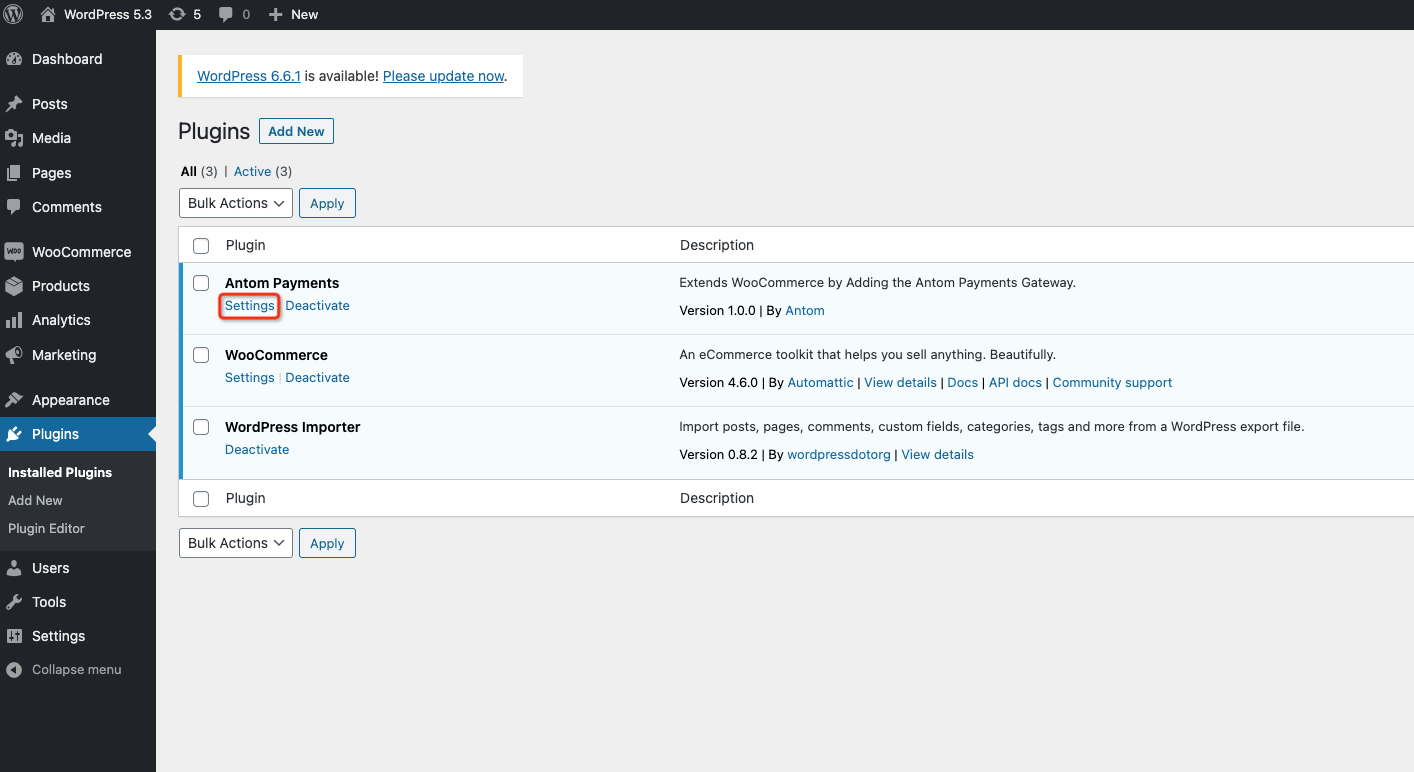Select the WooCommerce plugin checkbox
This screenshot has height=772, width=1414.
click(201, 355)
